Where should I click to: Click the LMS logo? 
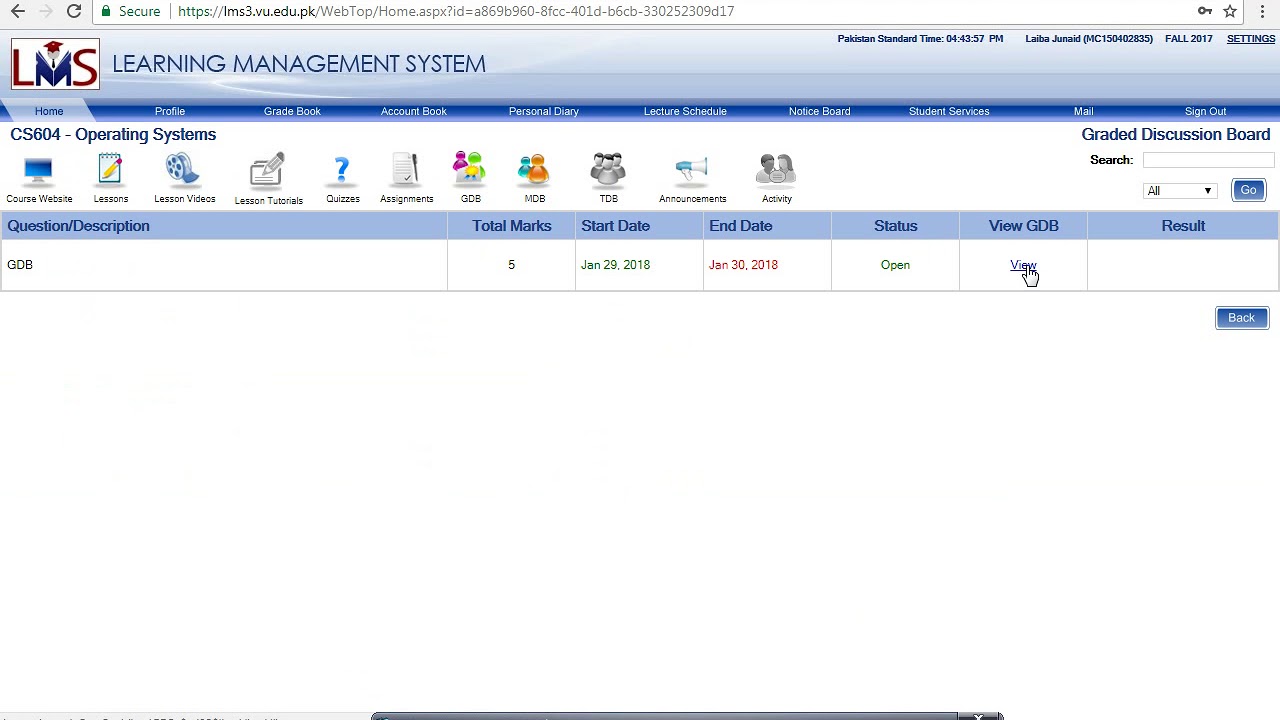point(55,64)
